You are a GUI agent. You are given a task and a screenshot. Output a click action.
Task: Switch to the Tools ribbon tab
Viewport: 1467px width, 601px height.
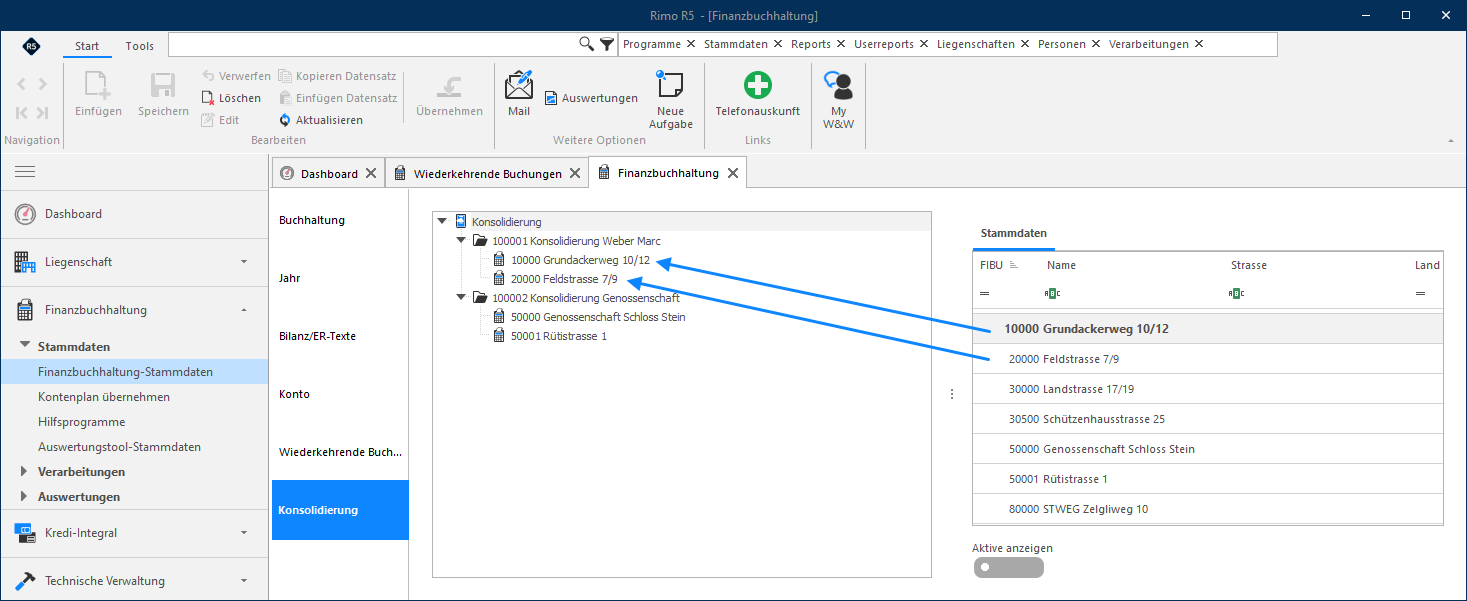(140, 46)
